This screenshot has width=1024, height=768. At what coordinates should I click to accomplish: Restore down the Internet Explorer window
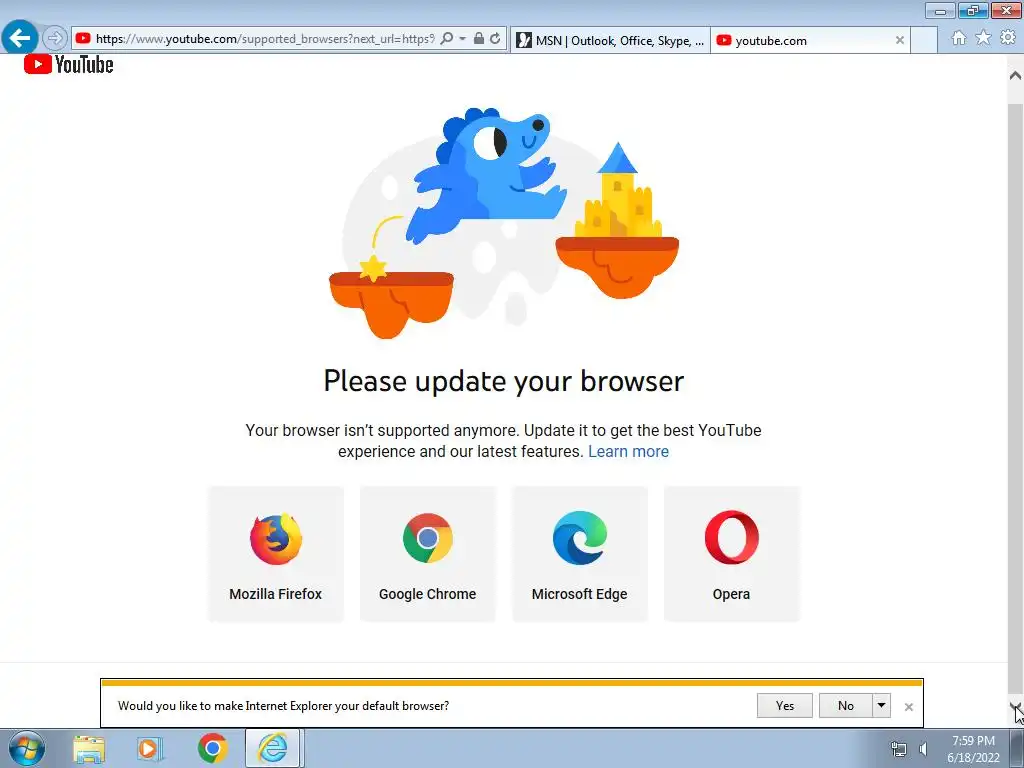tap(972, 10)
